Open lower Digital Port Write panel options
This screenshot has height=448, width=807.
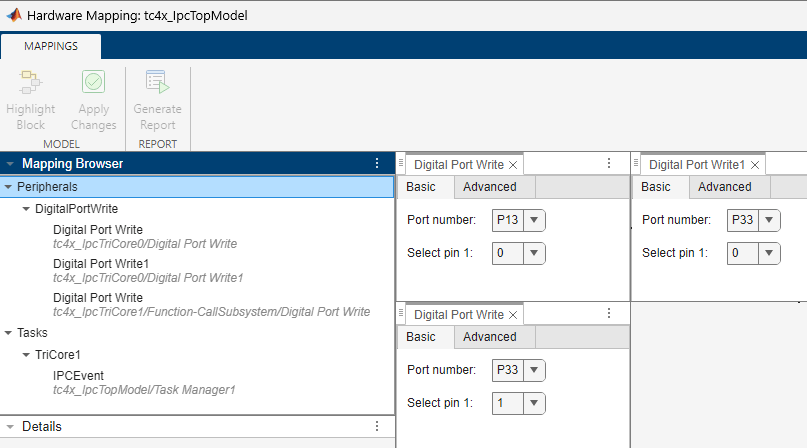tap(608, 313)
